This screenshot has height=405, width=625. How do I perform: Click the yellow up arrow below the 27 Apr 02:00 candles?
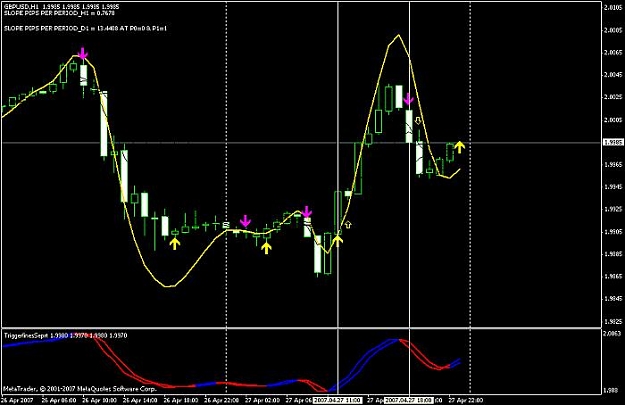(266, 248)
